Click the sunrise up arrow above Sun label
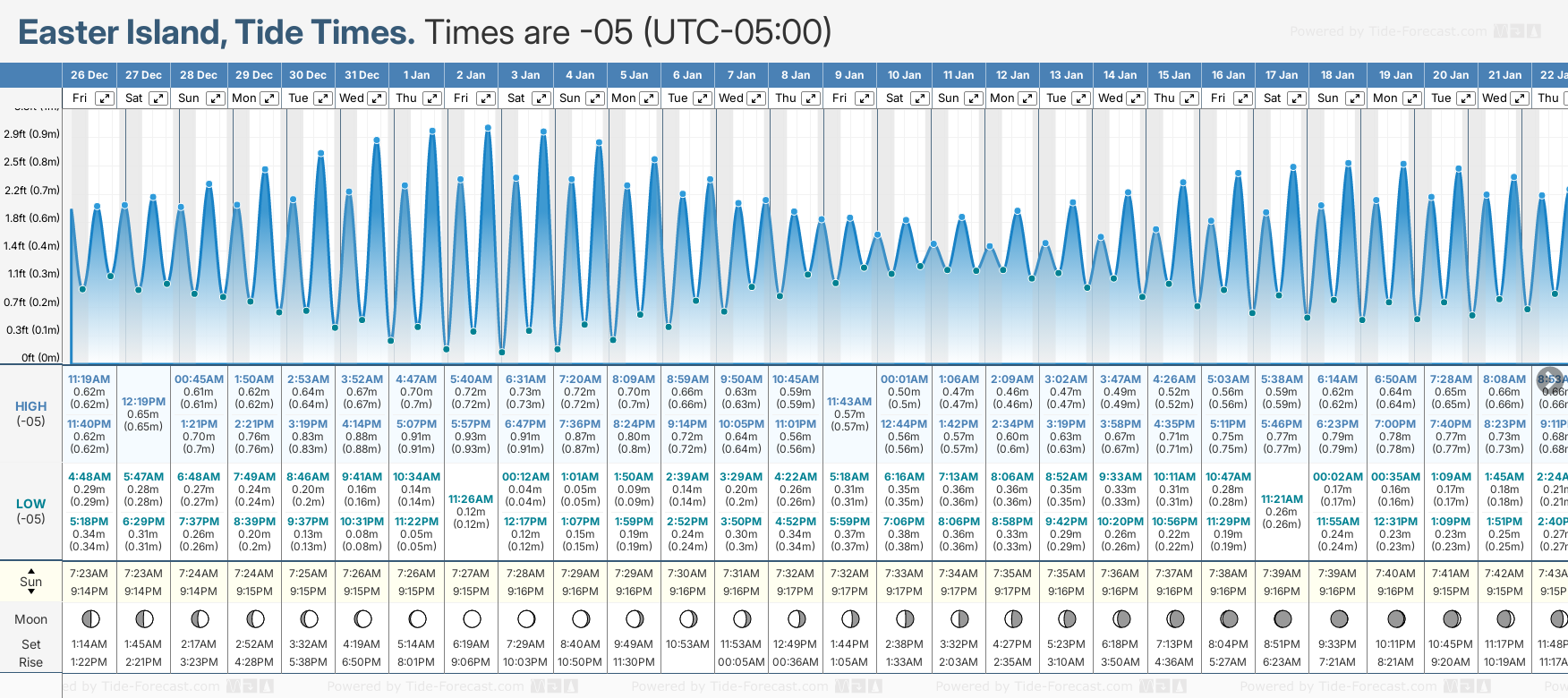Image resolution: width=1568 pixels, height=698 pixels. tap(31, 570)
